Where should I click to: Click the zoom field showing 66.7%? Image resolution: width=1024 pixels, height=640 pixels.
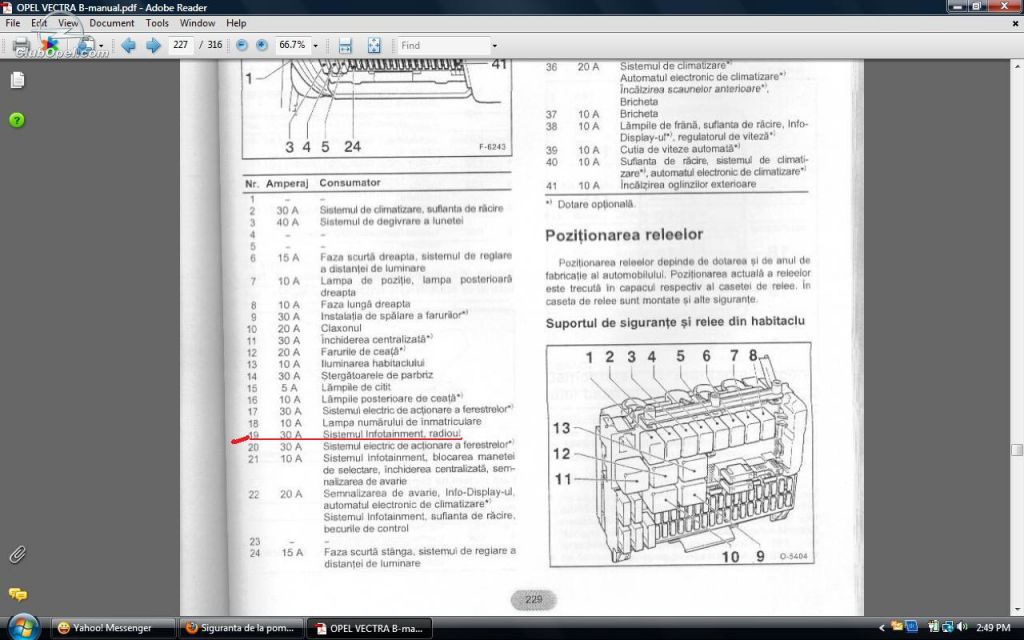click(x=292, y=45)
